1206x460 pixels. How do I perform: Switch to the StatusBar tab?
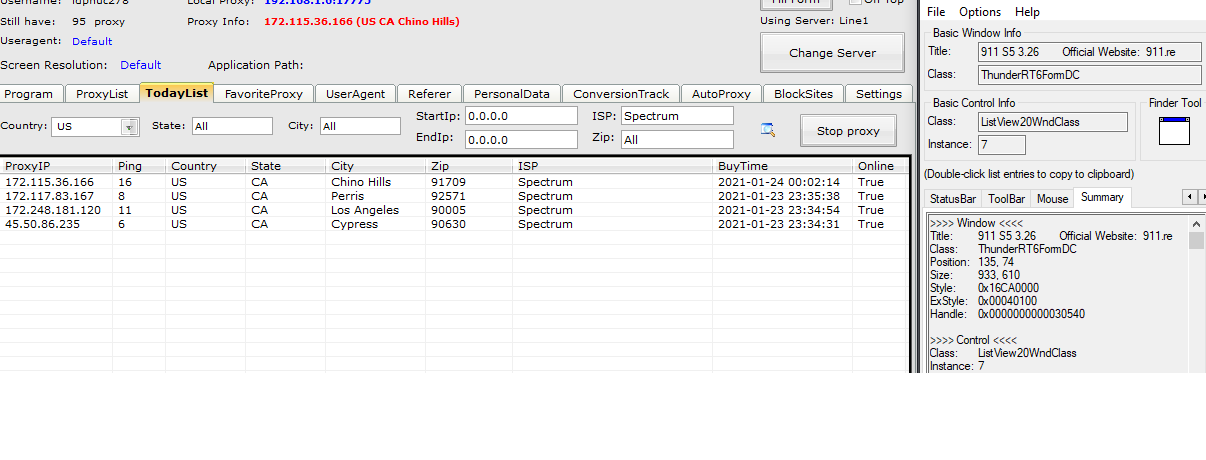coord(953,198)
